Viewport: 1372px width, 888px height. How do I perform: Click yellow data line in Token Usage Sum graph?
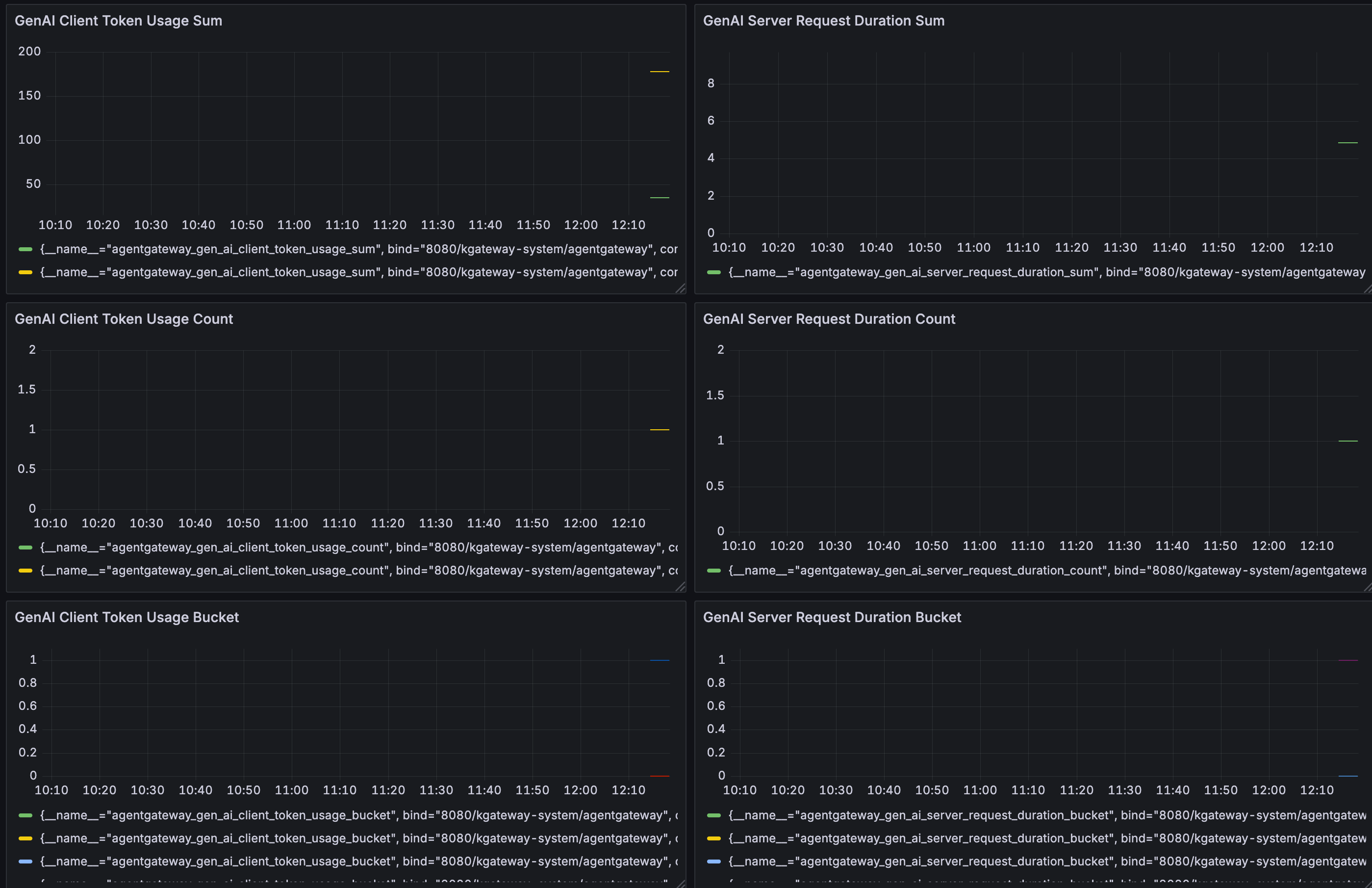pos(659,72)
